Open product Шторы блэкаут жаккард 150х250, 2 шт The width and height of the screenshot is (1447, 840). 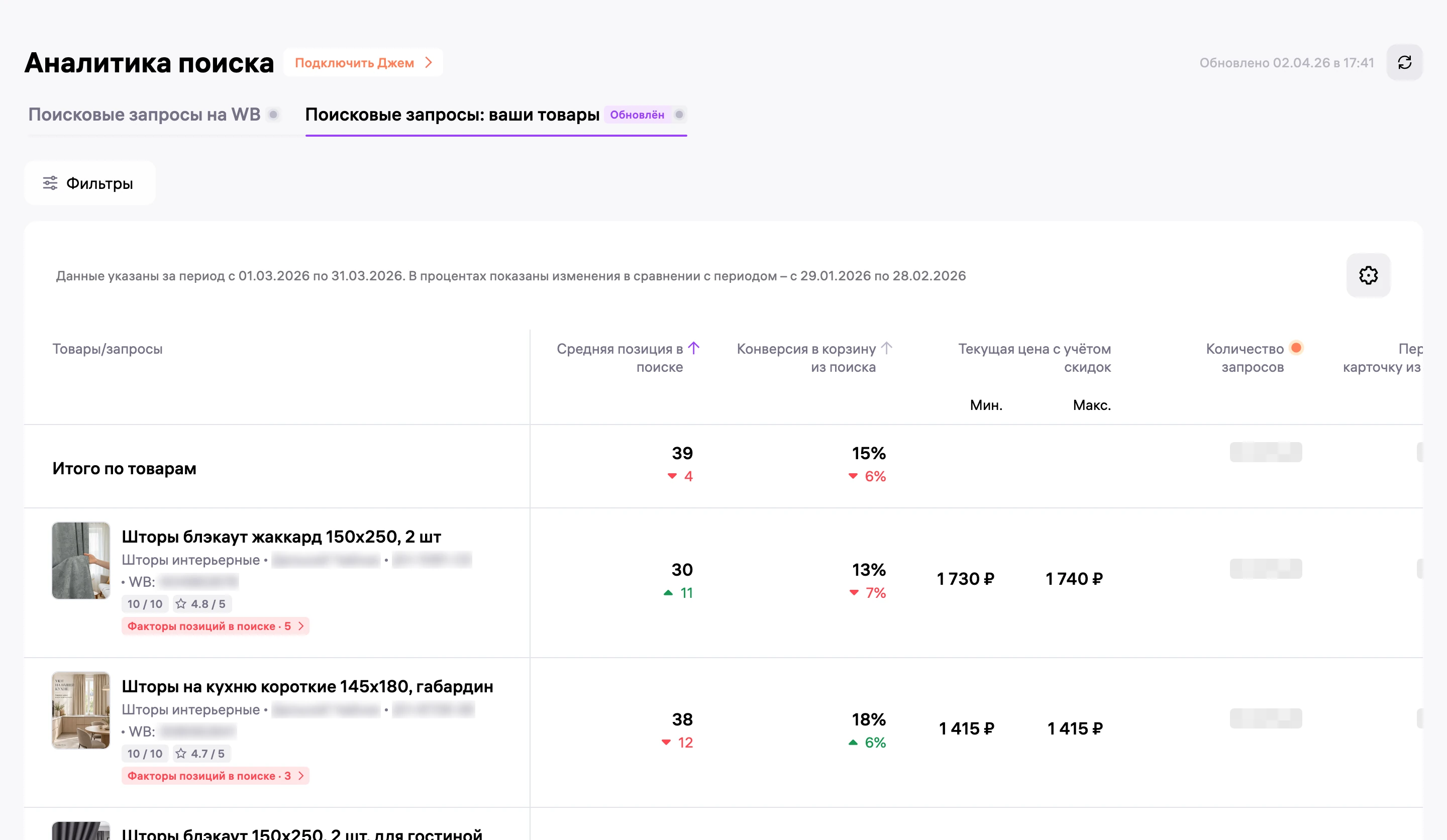[281, 536]
